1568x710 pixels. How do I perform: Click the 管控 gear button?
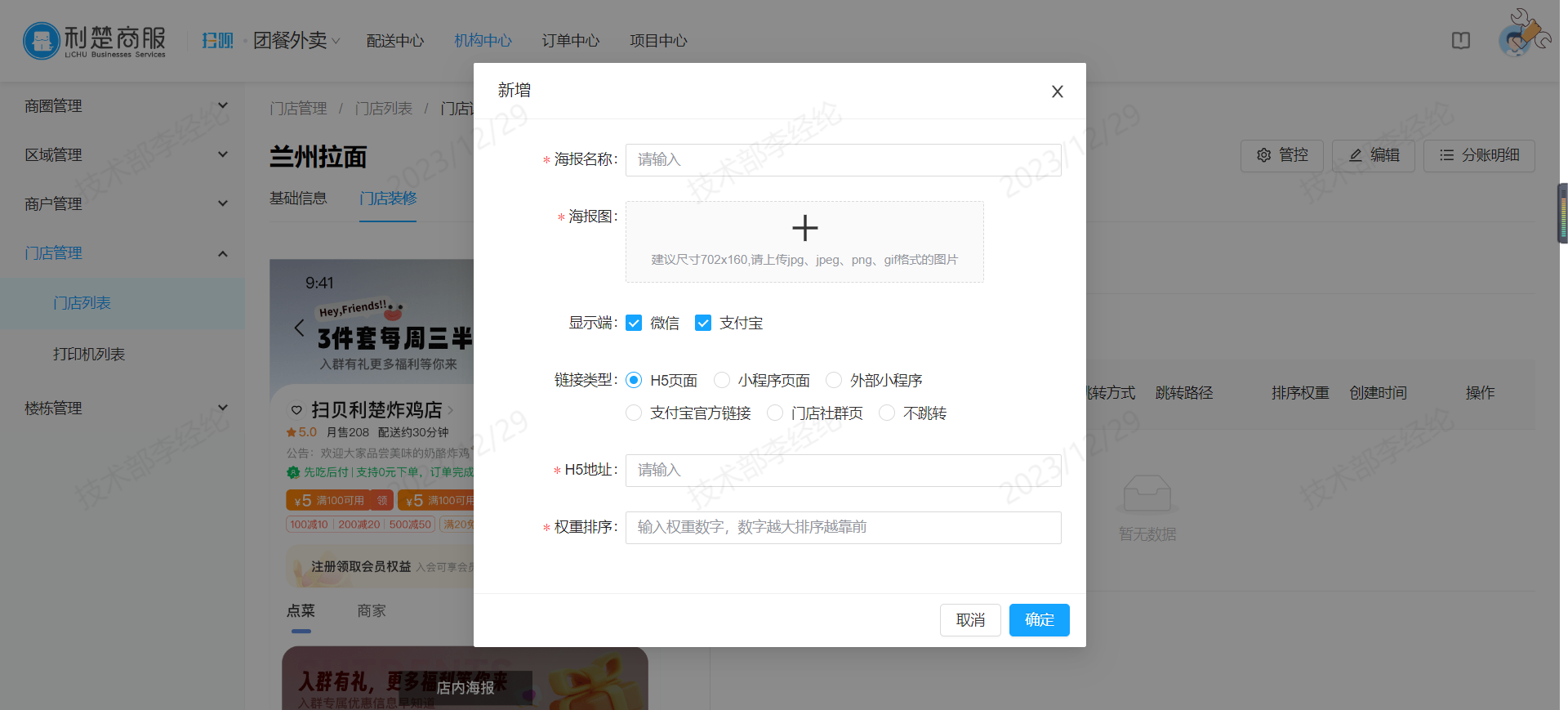[x=1282, y=155]
